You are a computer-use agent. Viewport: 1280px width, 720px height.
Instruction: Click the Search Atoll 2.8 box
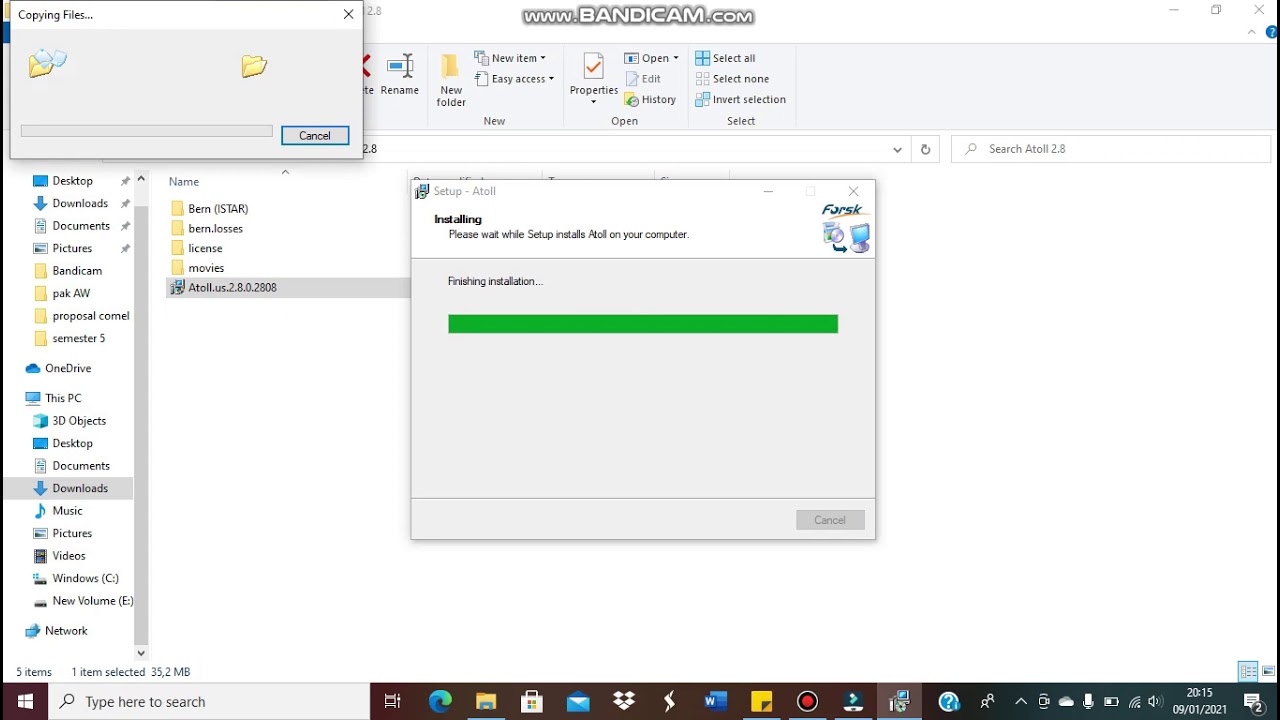coord(1110,149)
